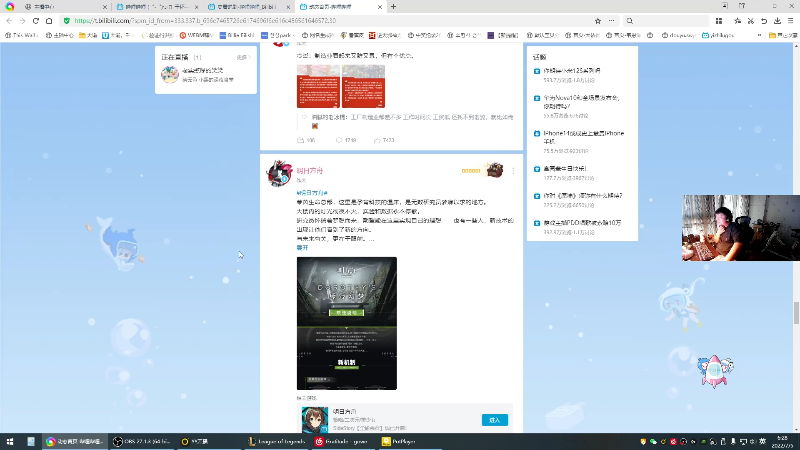Open the three-dot menu on 明日方舟 post

click(x=513, y=171)
